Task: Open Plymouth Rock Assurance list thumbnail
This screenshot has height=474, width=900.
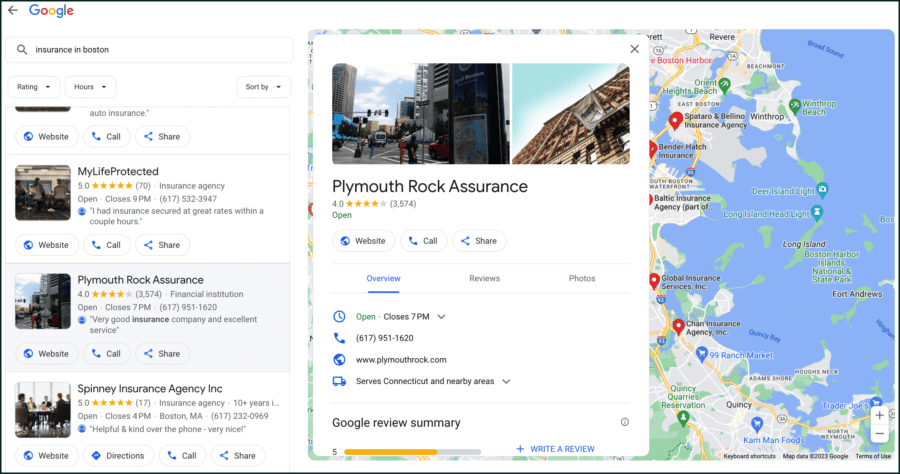Action: 43,301
